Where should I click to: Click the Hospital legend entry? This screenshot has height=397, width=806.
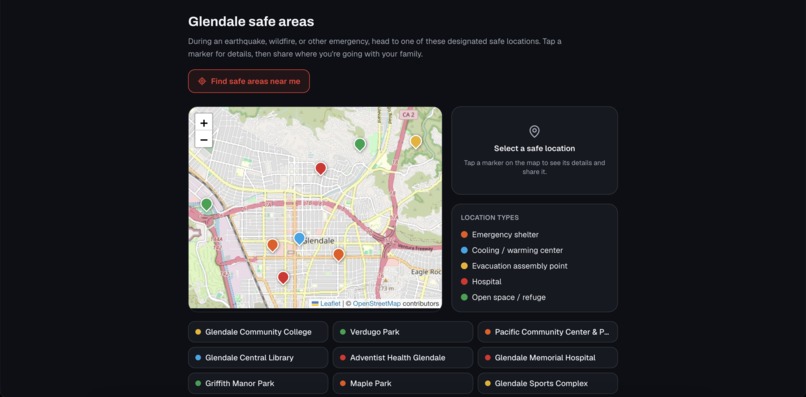481,282
